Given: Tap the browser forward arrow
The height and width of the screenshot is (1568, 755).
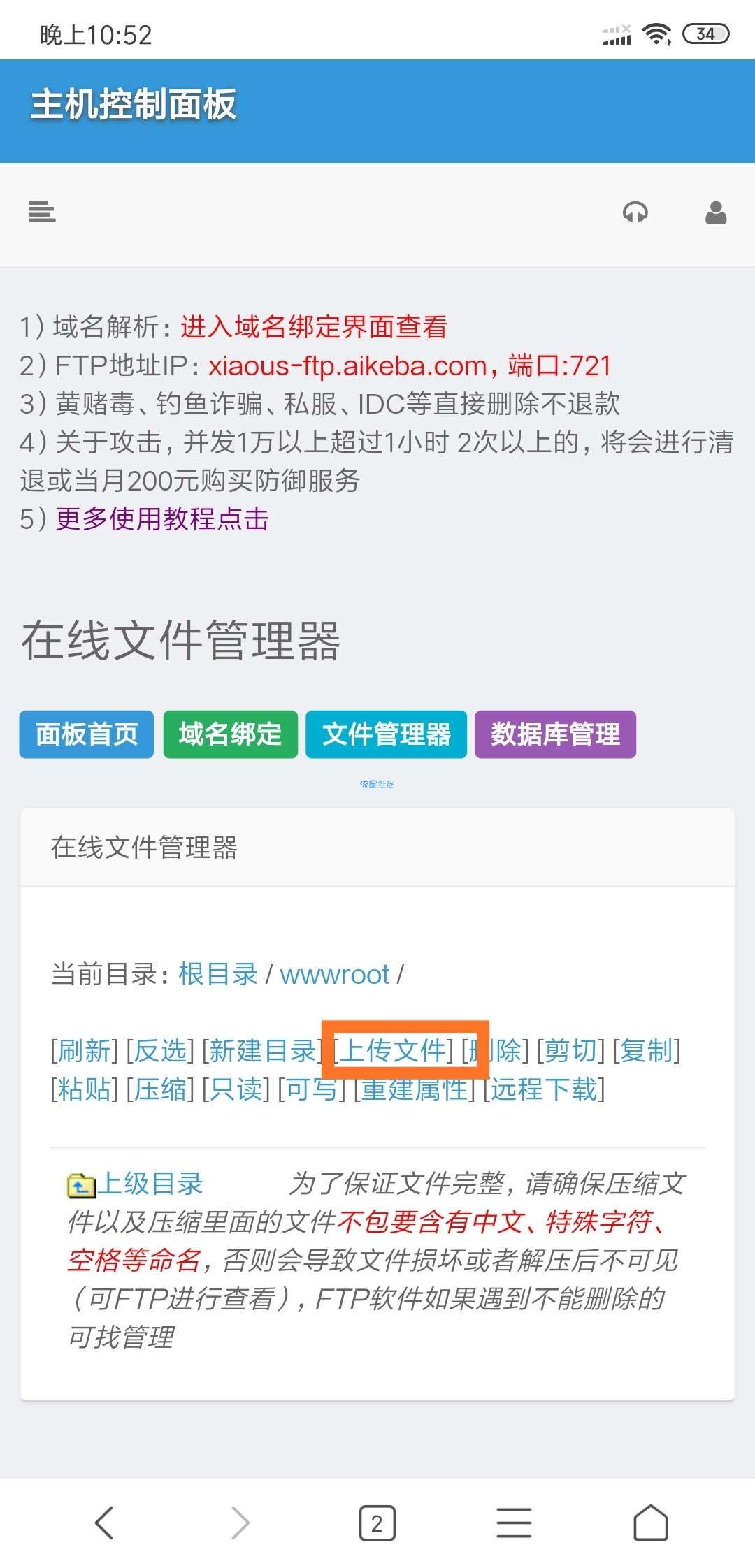Looking at the screenshot, I should (240, 1522).
